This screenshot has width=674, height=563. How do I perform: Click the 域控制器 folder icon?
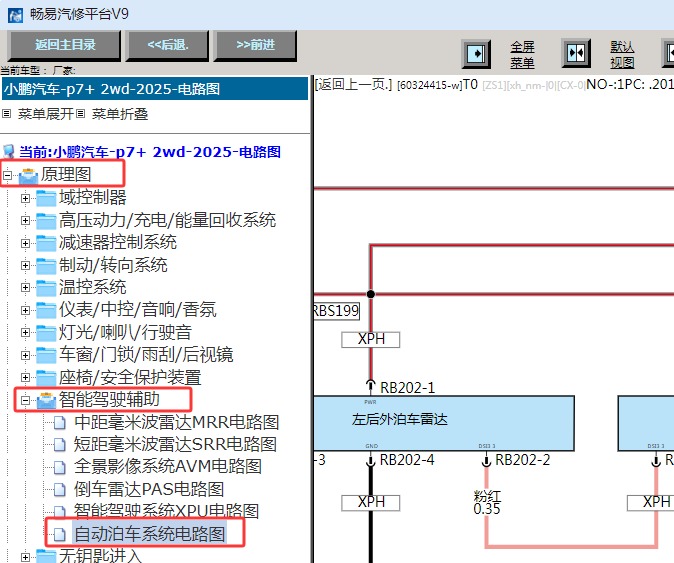click(x=46, y=198)
